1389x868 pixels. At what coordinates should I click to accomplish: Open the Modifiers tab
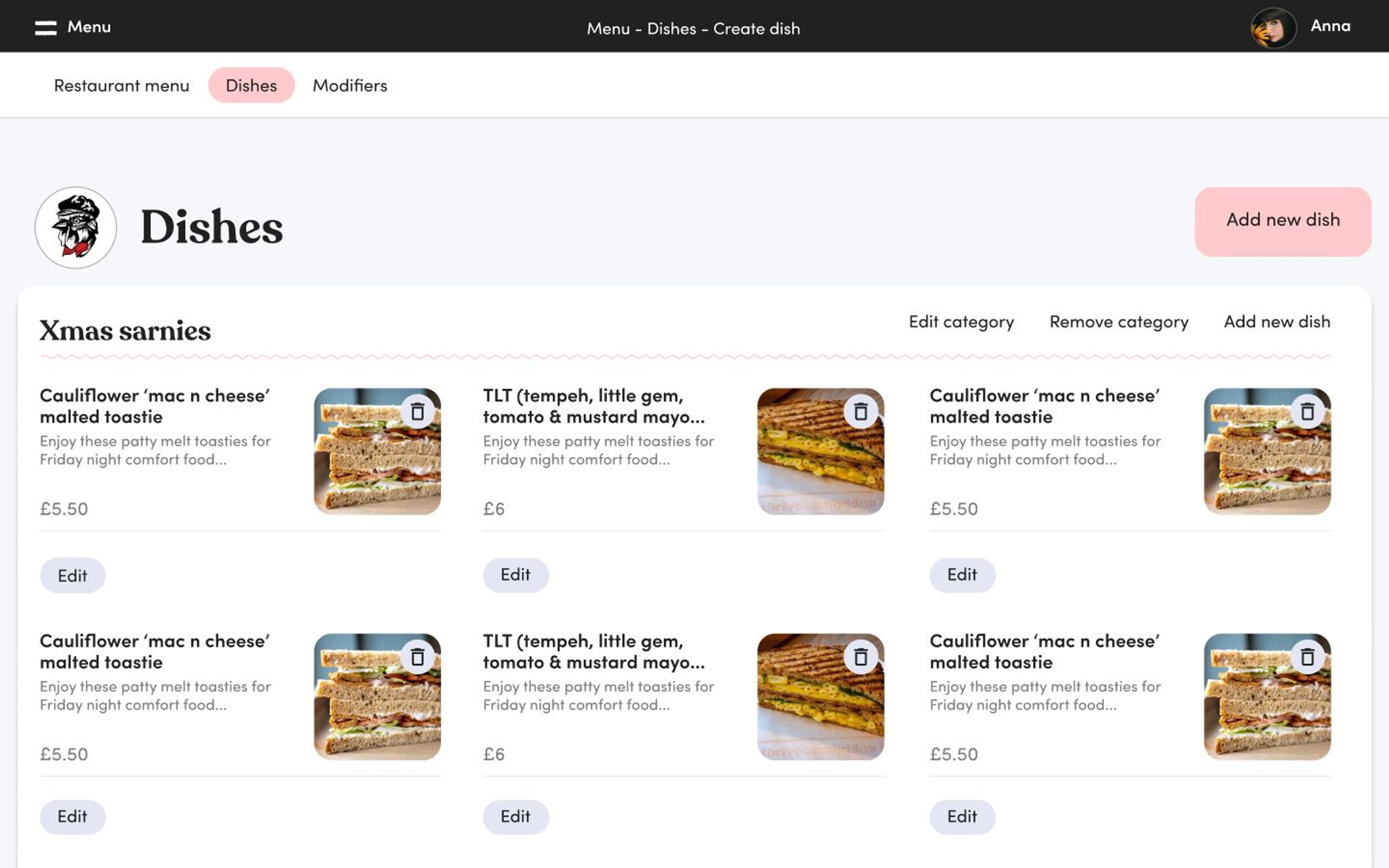pyautogui.click(x=349, y=86)
